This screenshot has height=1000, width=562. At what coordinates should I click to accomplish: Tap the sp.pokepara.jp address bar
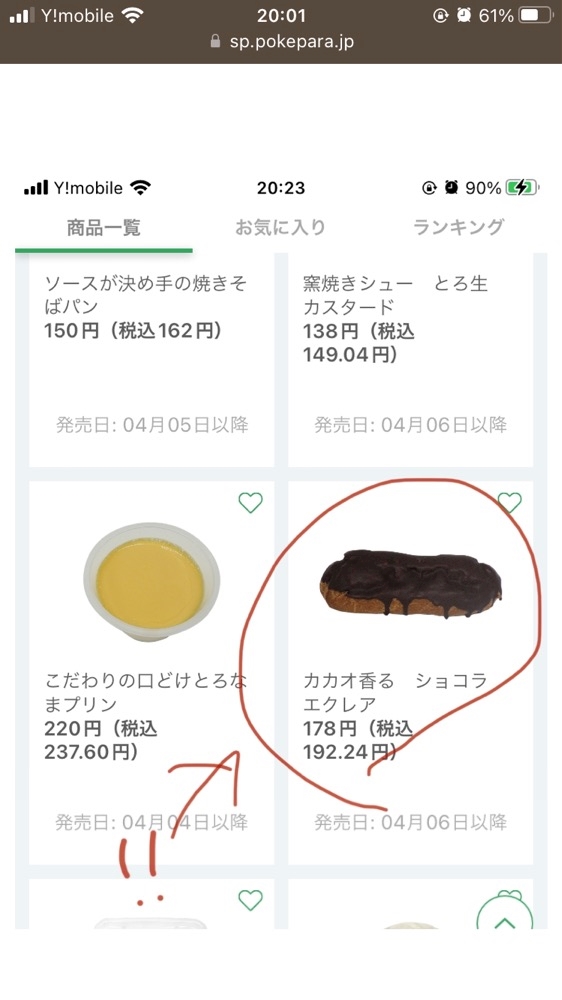(x=281, y=42)
